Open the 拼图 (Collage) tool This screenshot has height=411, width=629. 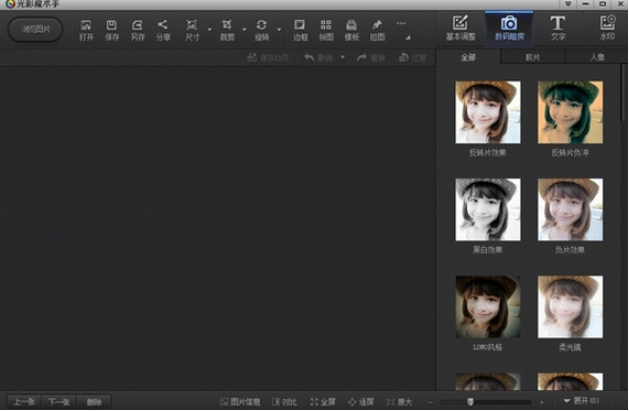[326, 28]
